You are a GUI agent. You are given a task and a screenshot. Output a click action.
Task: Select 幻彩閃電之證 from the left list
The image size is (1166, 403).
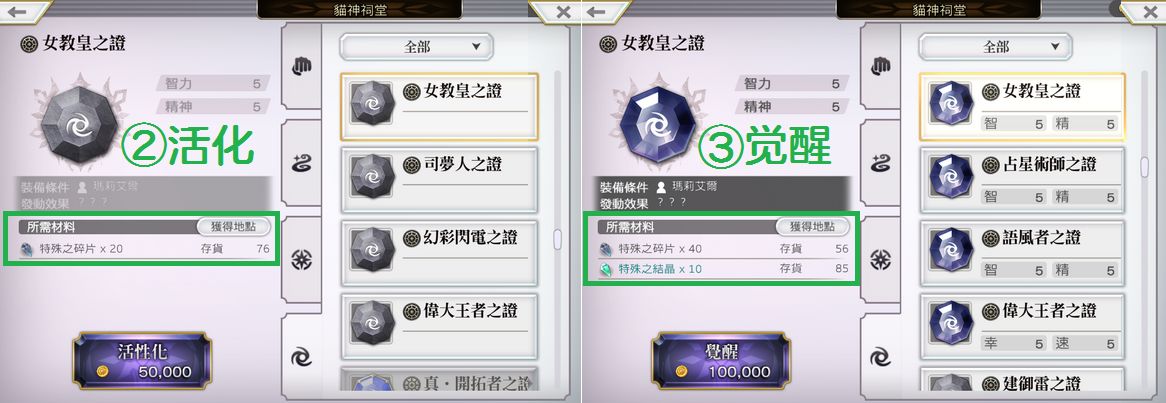click(439, 253)
